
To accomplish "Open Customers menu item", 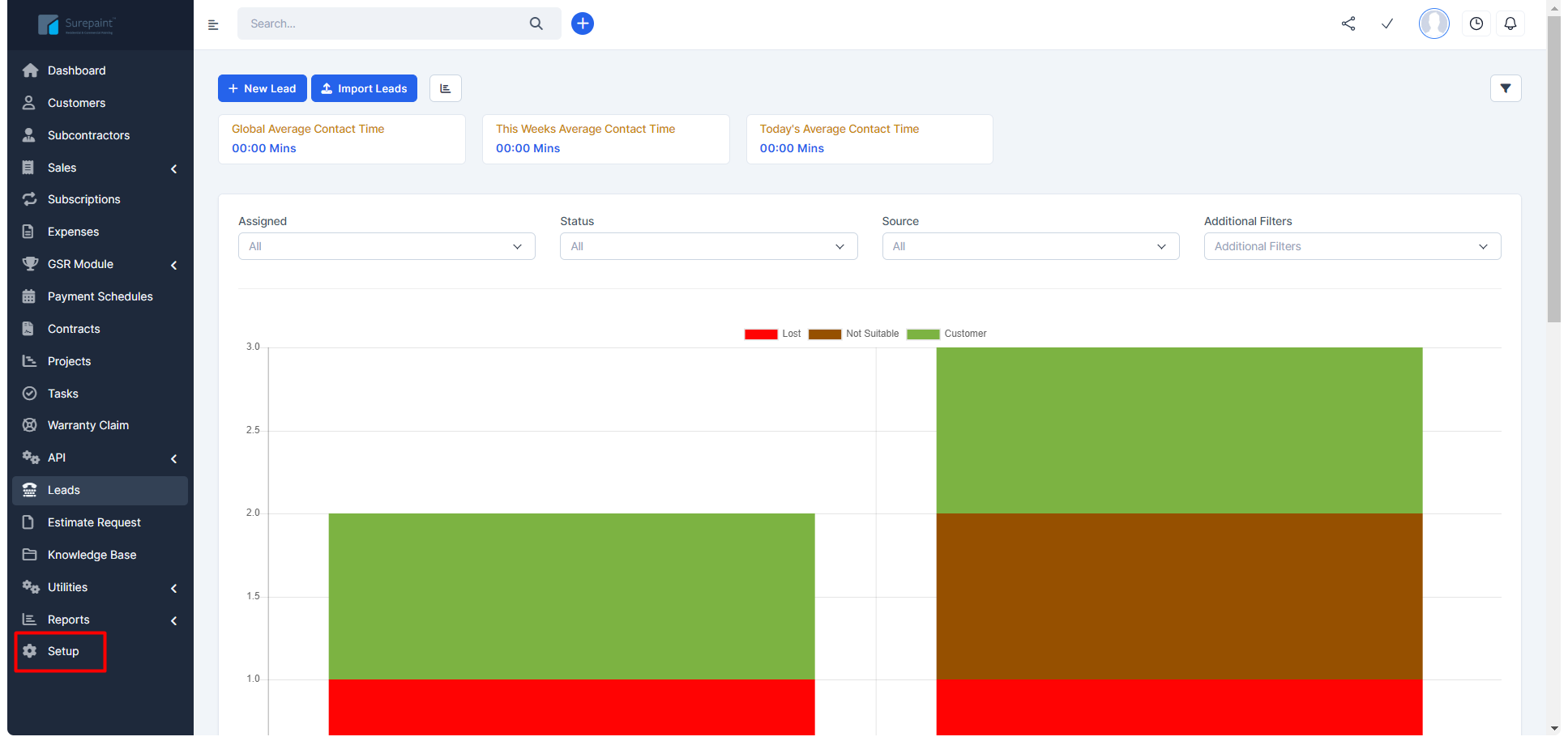I will pyautogui.click(x=100, y=103).
